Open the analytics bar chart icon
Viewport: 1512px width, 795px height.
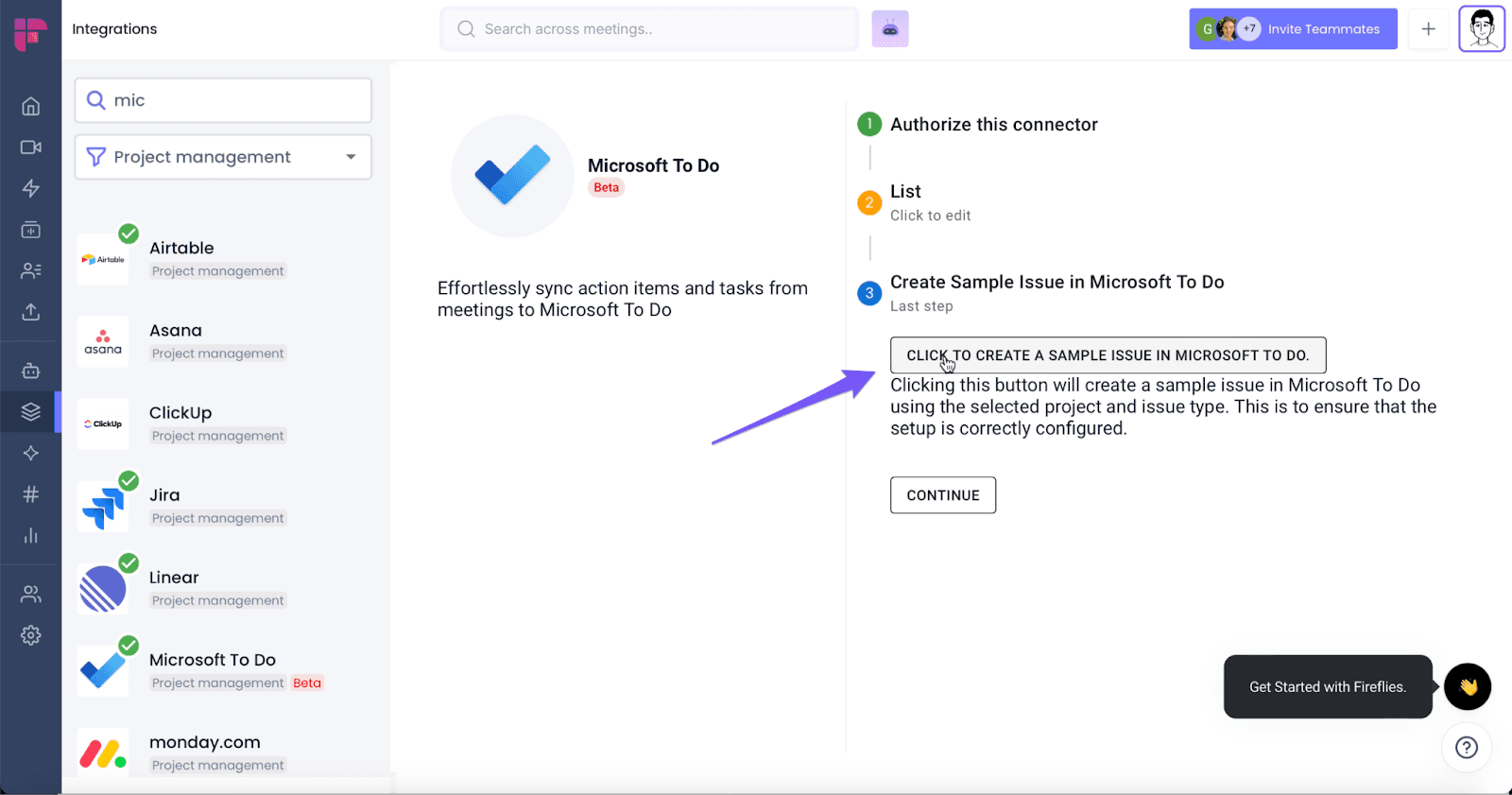coord(31,535)
